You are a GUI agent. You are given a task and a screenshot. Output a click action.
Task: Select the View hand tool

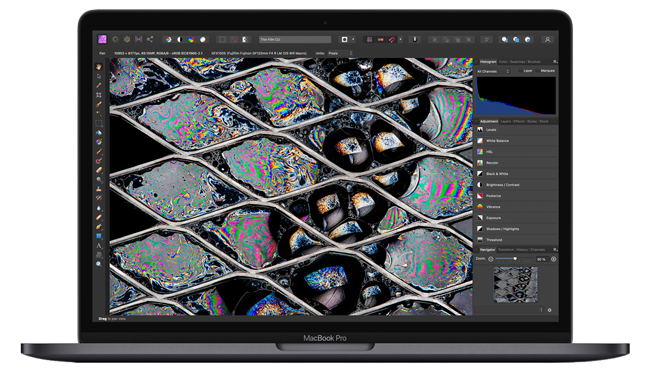[99, 66]
